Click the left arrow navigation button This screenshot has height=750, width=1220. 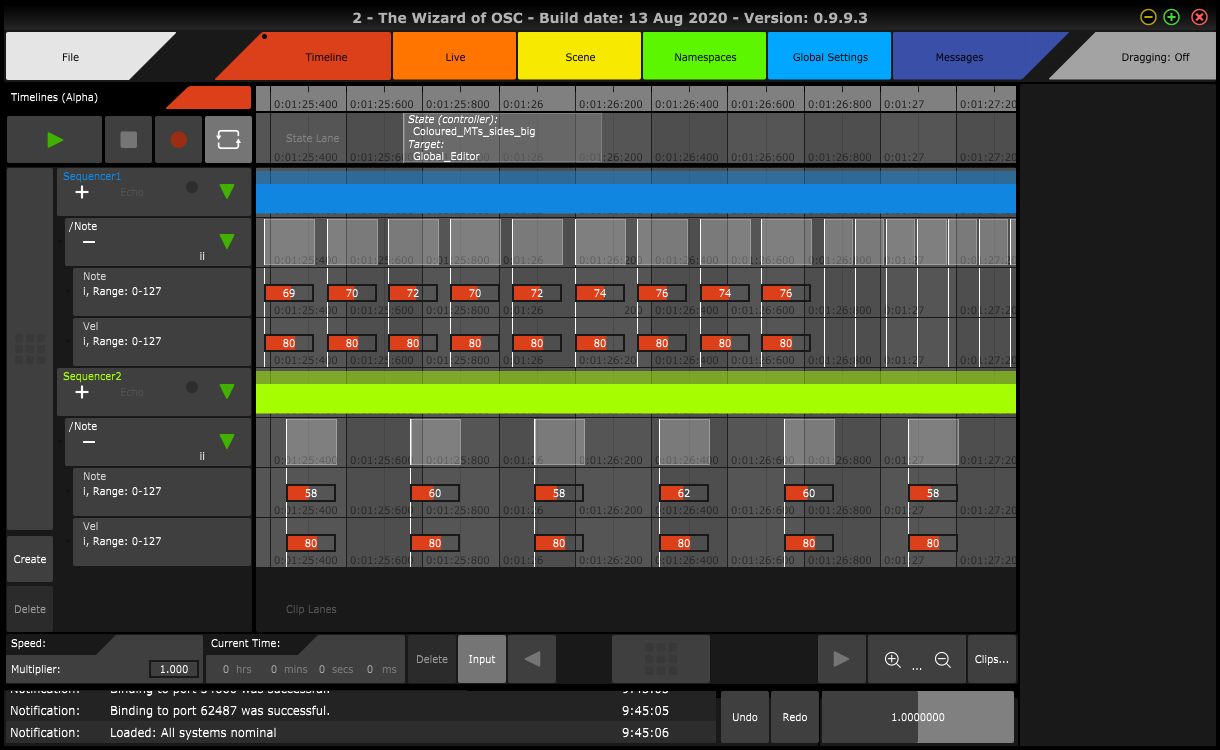pyautogui.click(x=532, y=659)
